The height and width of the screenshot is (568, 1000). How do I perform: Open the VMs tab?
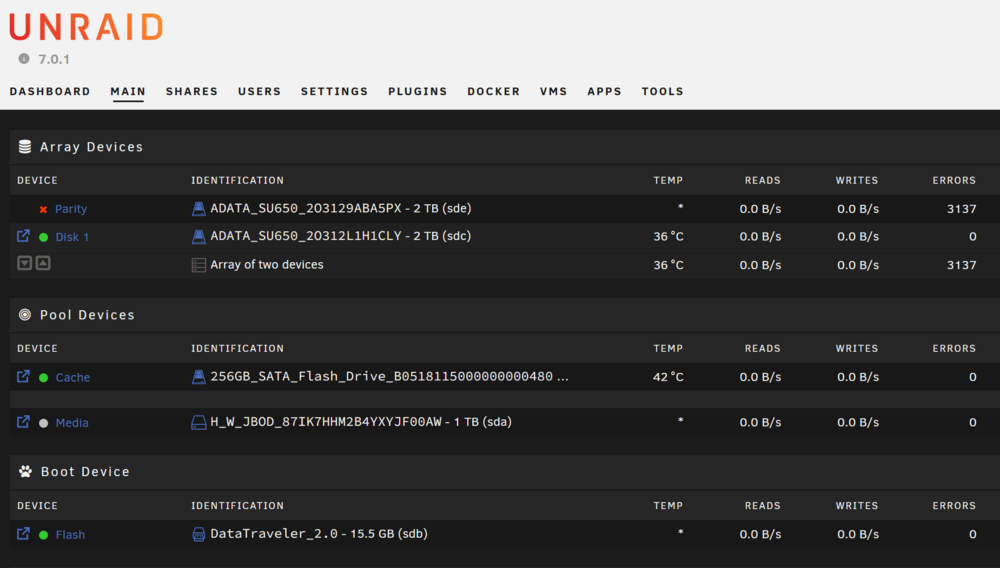pyautogui.click(x=554, y=91)
